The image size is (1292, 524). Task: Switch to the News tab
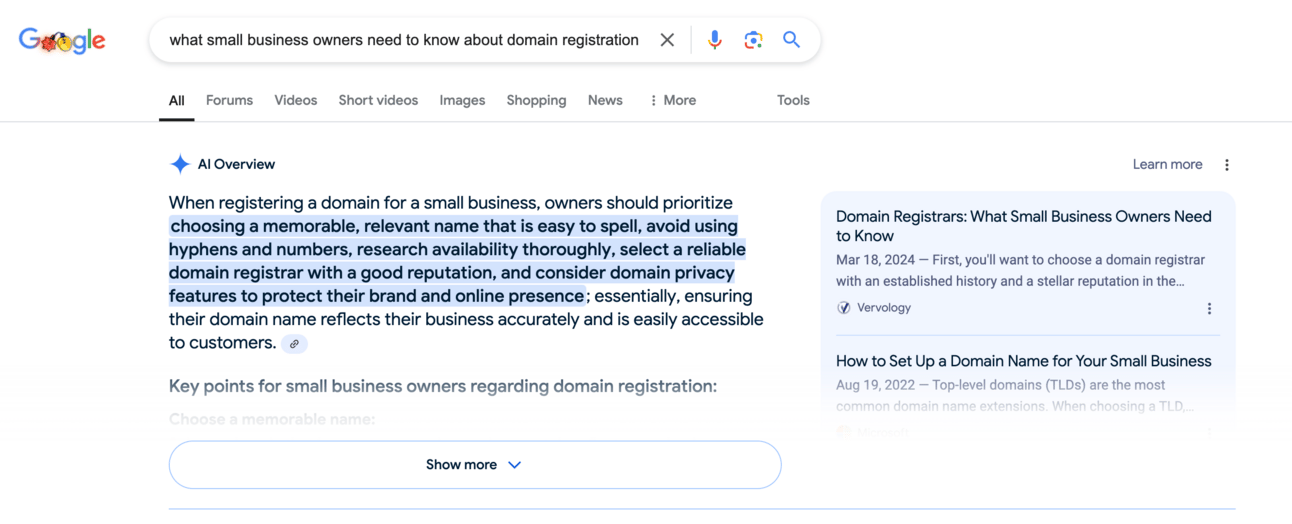tap(605, 100)
